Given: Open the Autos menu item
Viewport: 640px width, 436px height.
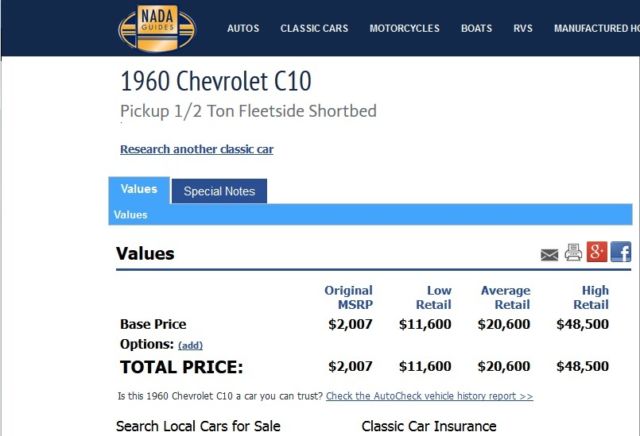Looking at the screenshot, I should click(x=243, y=29).
